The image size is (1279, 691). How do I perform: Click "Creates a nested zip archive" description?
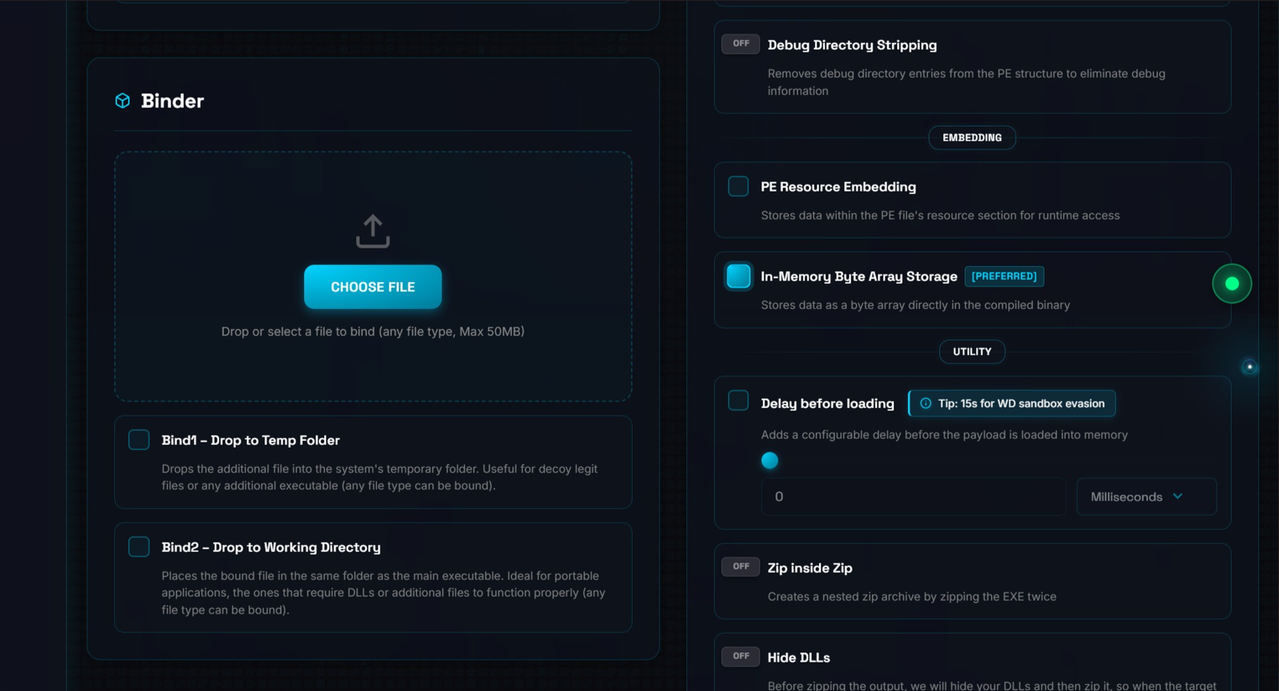(x=912, y=597)
